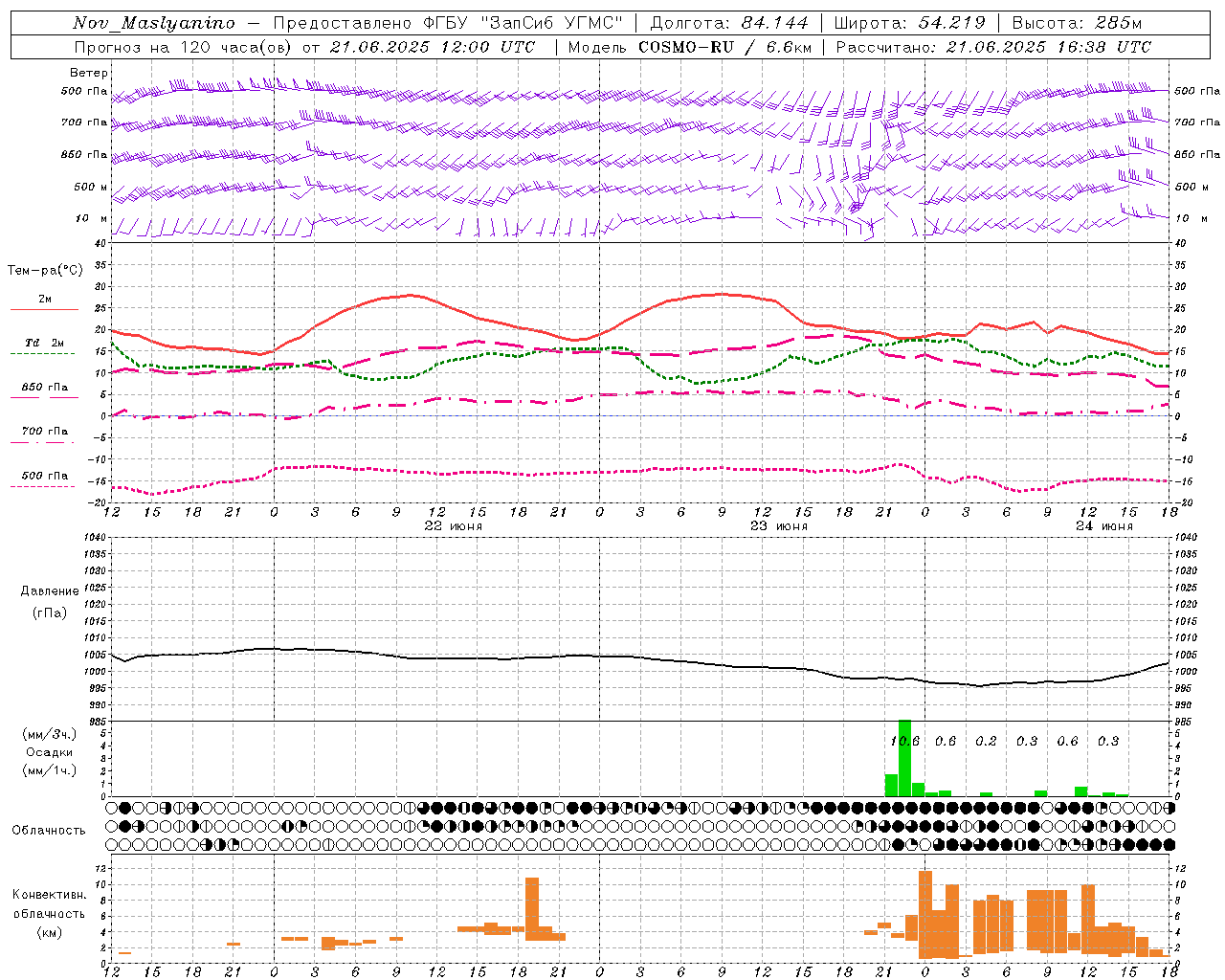The height and width of the screenshot is (980, 1225).
Task: Click the 500 гПа temperature legend entry
Action: [44, 476]
